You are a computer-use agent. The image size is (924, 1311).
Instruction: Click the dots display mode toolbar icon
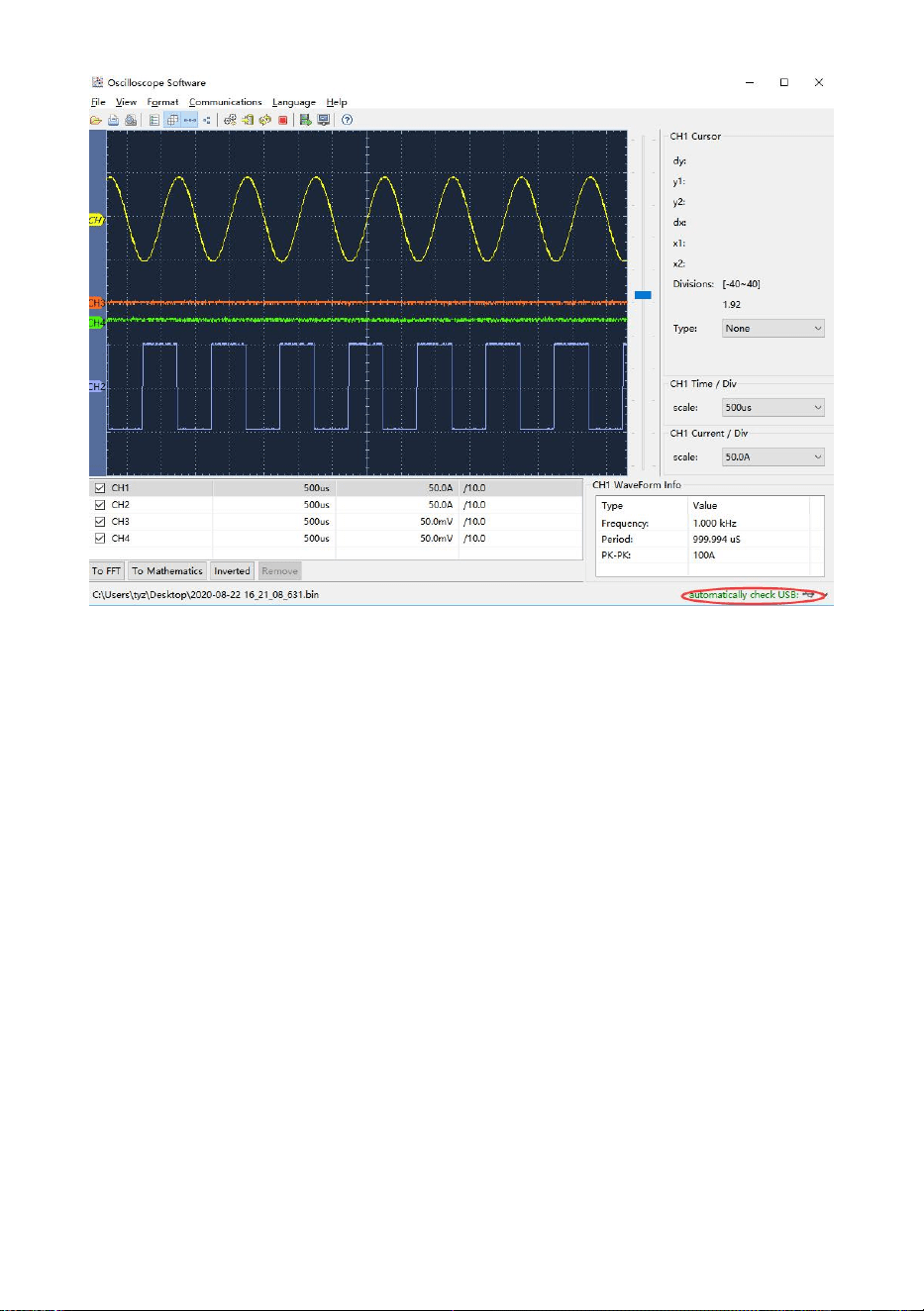tap(206, 120)
